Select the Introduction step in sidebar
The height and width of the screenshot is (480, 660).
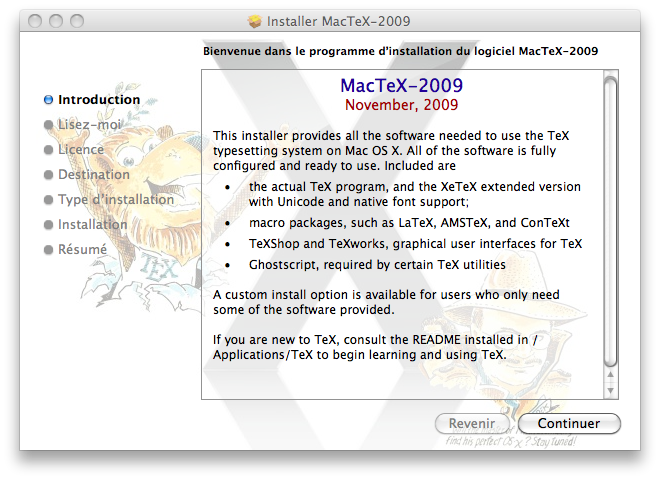[99, 100]
